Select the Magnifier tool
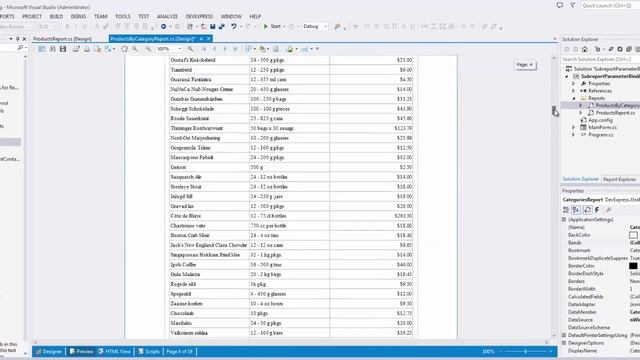The width and height of the screenshot is (640, 360). click(135, 49)
